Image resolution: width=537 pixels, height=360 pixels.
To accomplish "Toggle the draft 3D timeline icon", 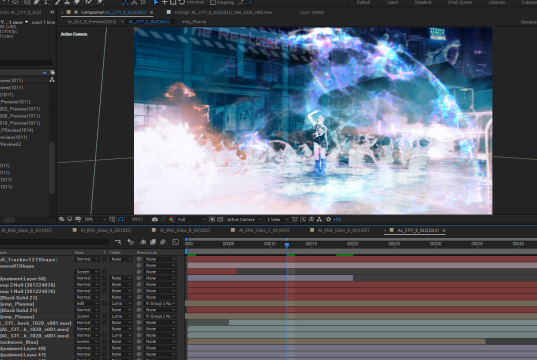I will (x=130, y=242).
